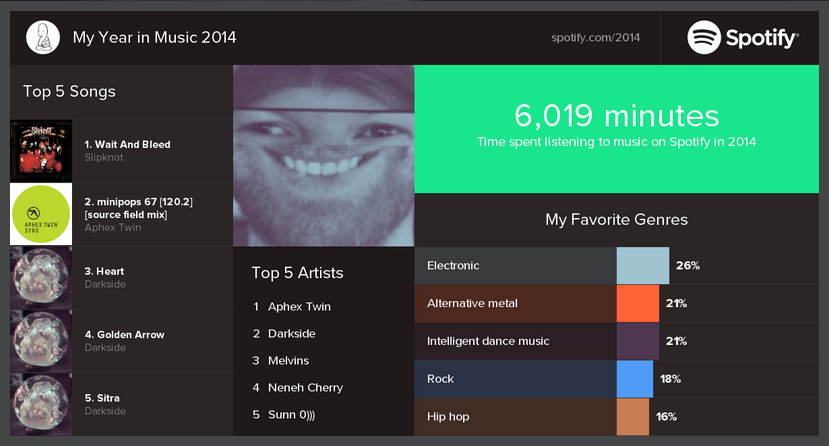Viewport: 829px width, 446px height.
Task: Click the Alternative metal genre label
Action: 472,303
